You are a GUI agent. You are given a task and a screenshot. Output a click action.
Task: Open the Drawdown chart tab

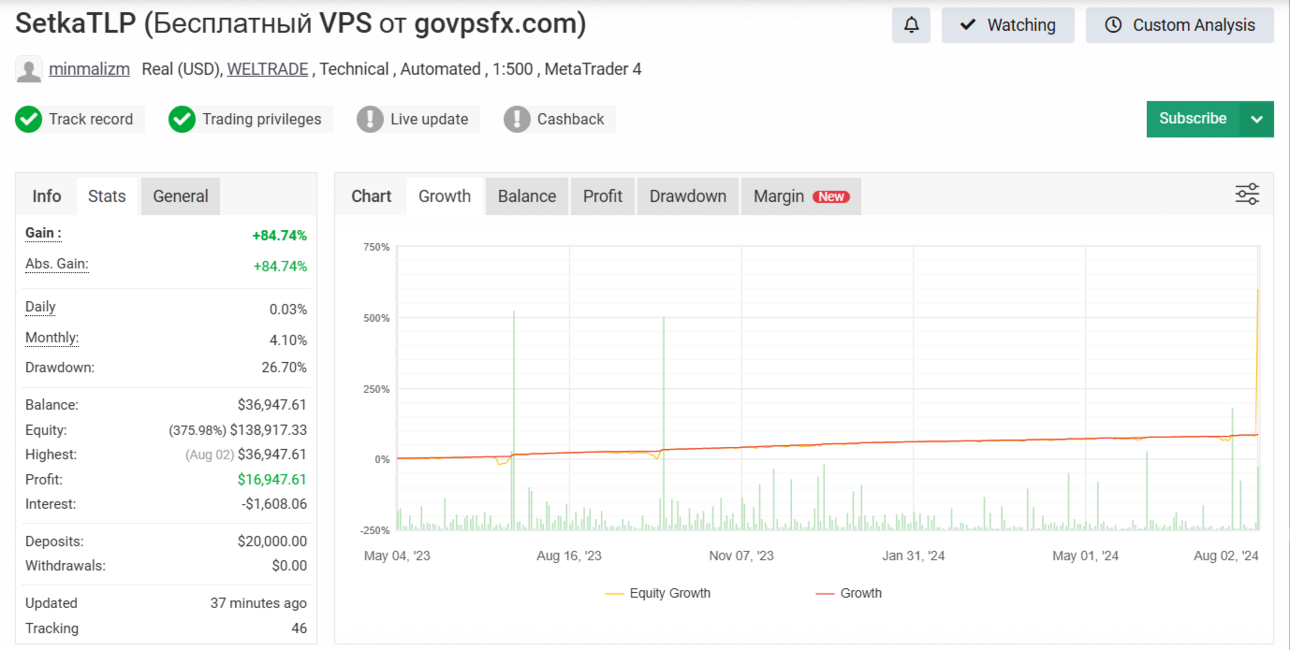pyautogui.click(x=688, y=196)
